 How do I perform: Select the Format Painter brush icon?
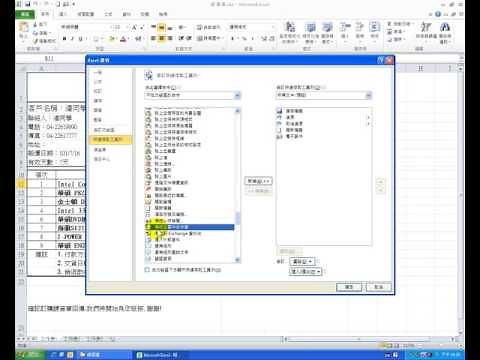tap(36, 41)
